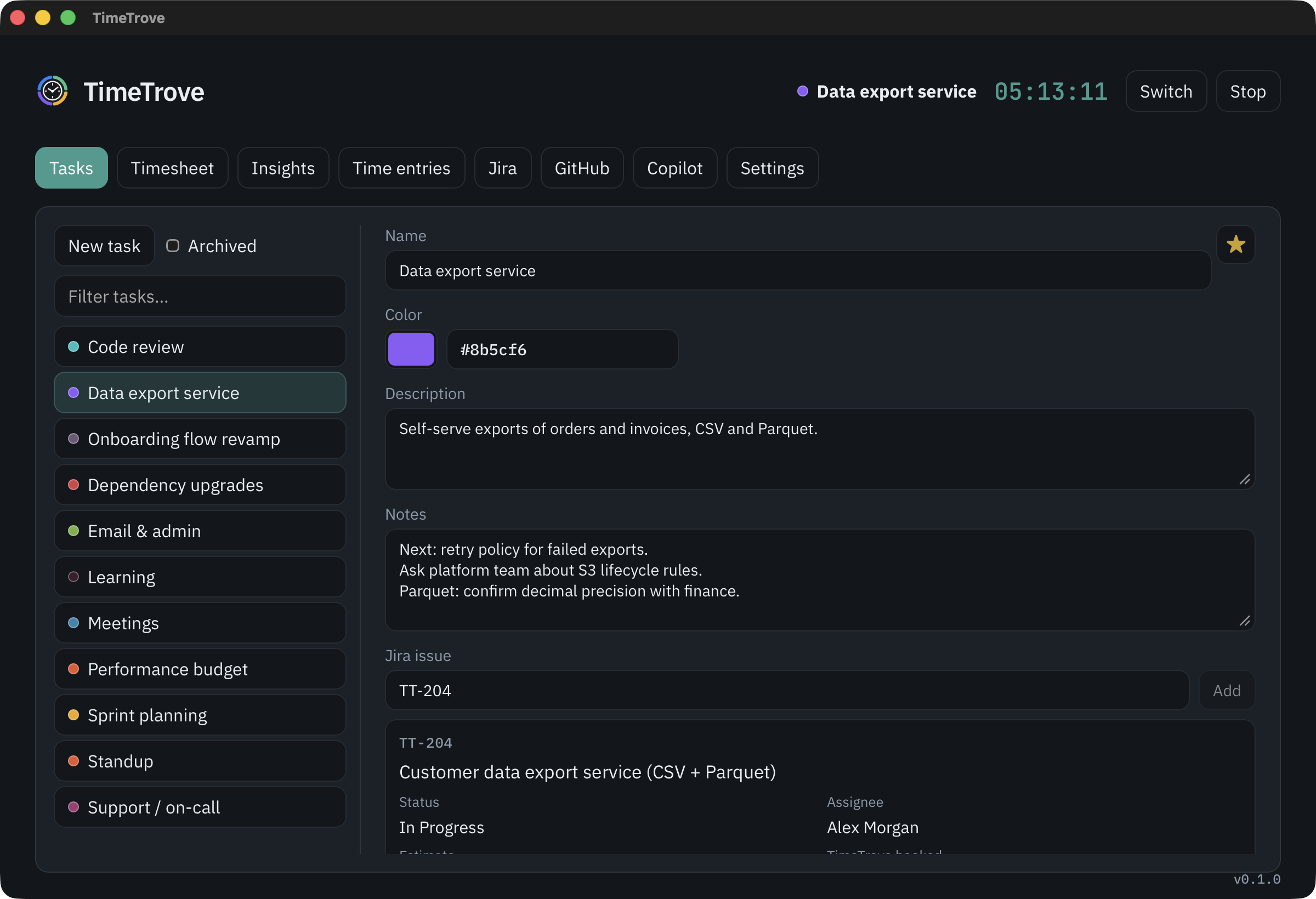Screen dimensions: 1316x899
Task: Focus the Filter tasks search box
Action: point(200,296)
